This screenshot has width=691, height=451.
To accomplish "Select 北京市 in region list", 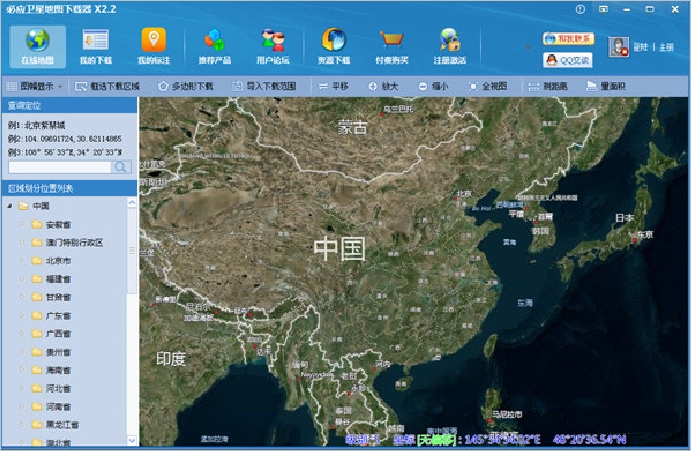I will point(58,261).
